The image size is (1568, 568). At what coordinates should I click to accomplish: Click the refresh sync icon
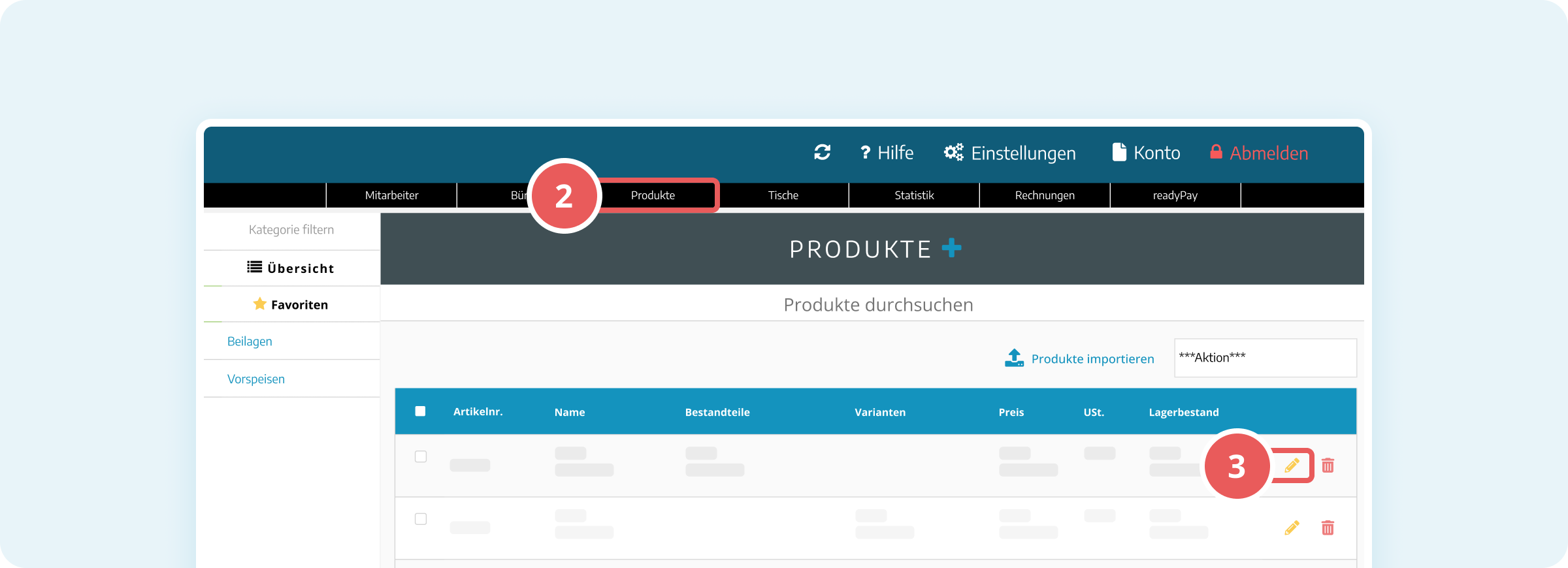822,153
